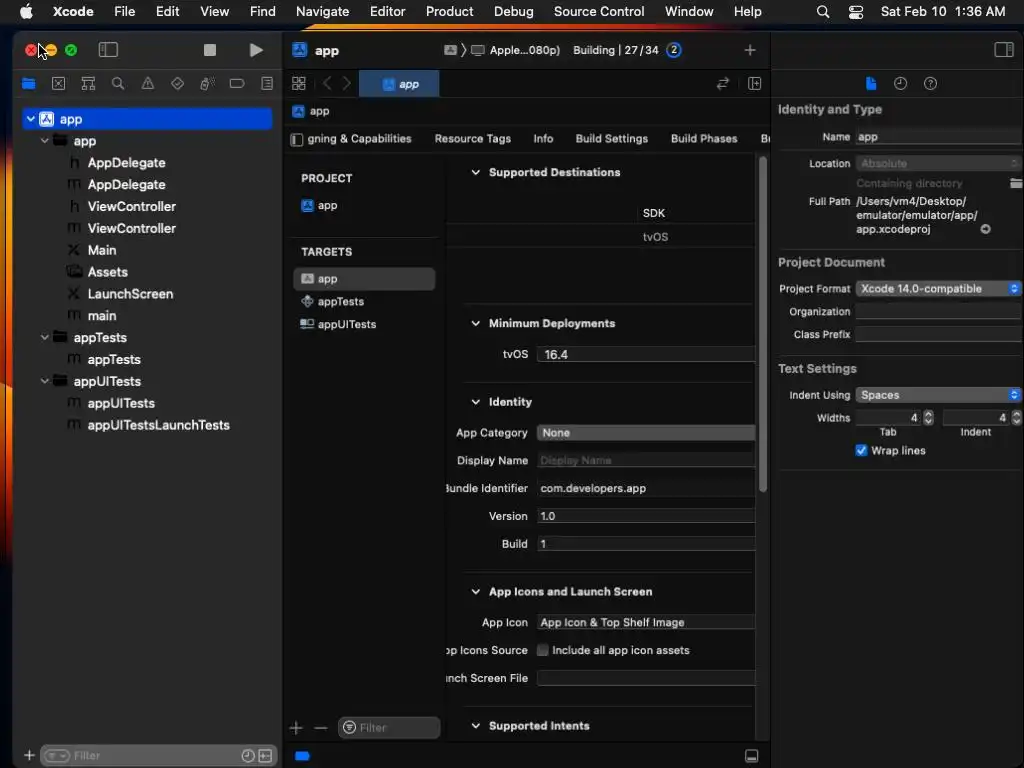Toggle the inspectors panel button

pyautogui.click(x=1004, y=50)
